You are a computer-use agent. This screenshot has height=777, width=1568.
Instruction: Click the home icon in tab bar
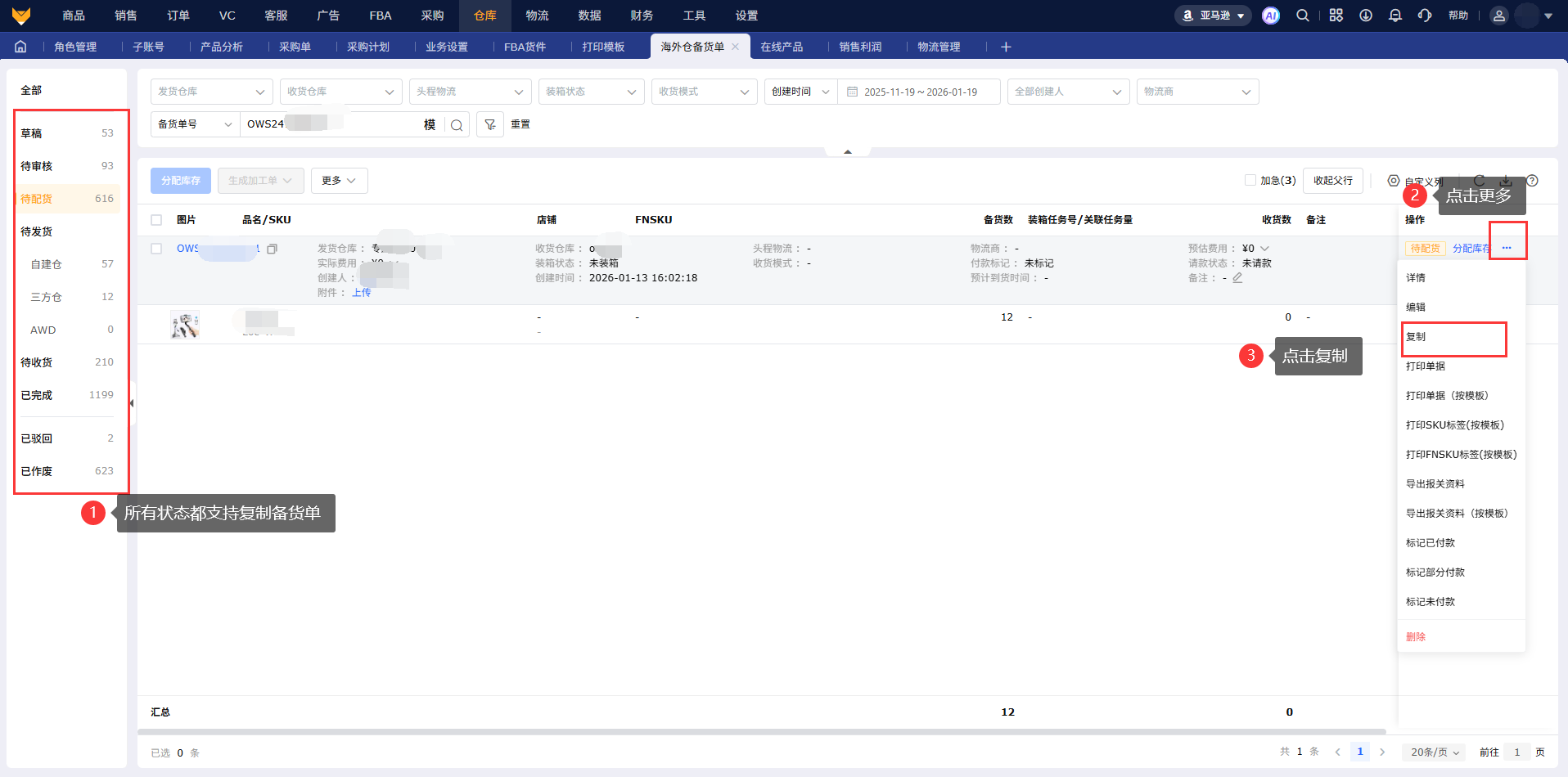tap(20, 47)
